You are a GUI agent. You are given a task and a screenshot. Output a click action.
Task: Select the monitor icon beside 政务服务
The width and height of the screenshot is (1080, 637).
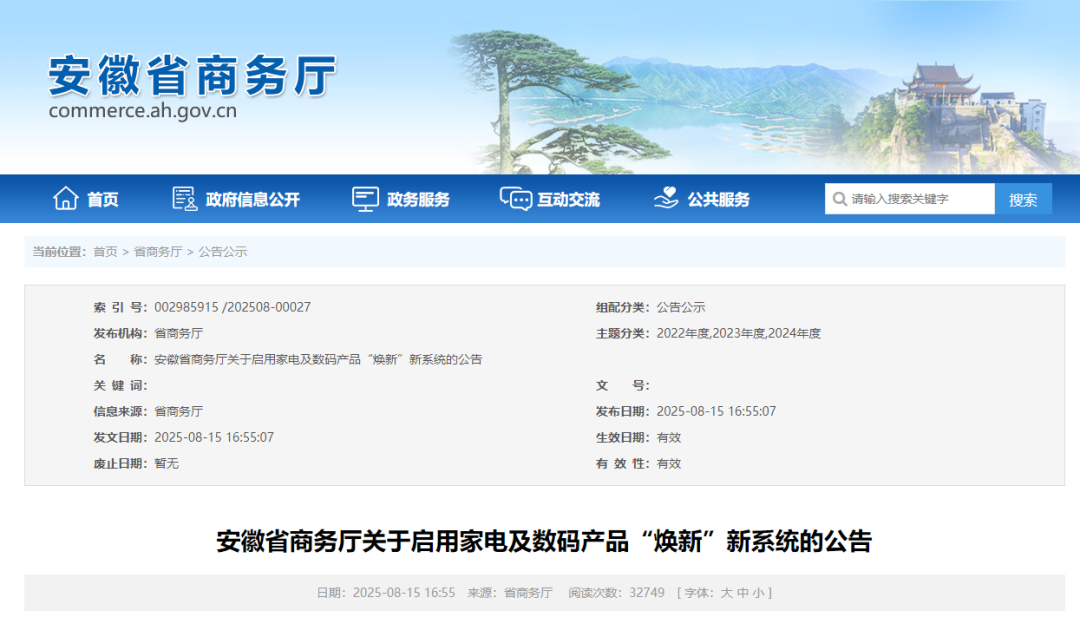pyautogui.click(x=364, y=198)
